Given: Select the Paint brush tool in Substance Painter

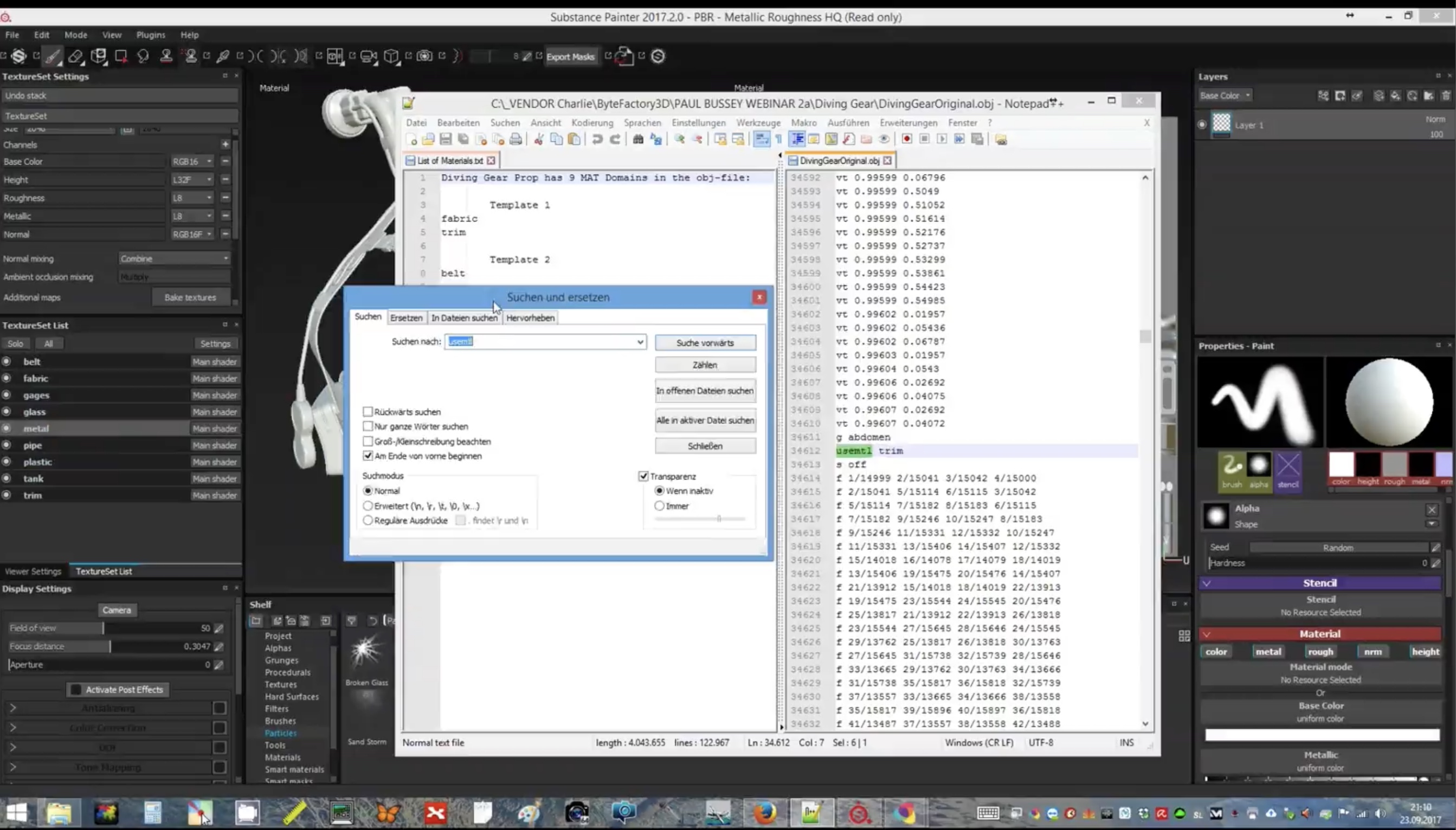Looking at the screenshot, I should click(53, 56).
